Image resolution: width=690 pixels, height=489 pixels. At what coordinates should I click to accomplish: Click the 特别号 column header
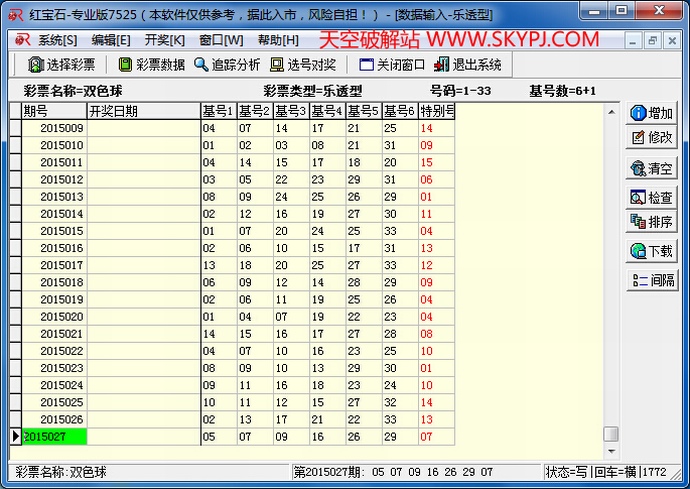(437, 111)
